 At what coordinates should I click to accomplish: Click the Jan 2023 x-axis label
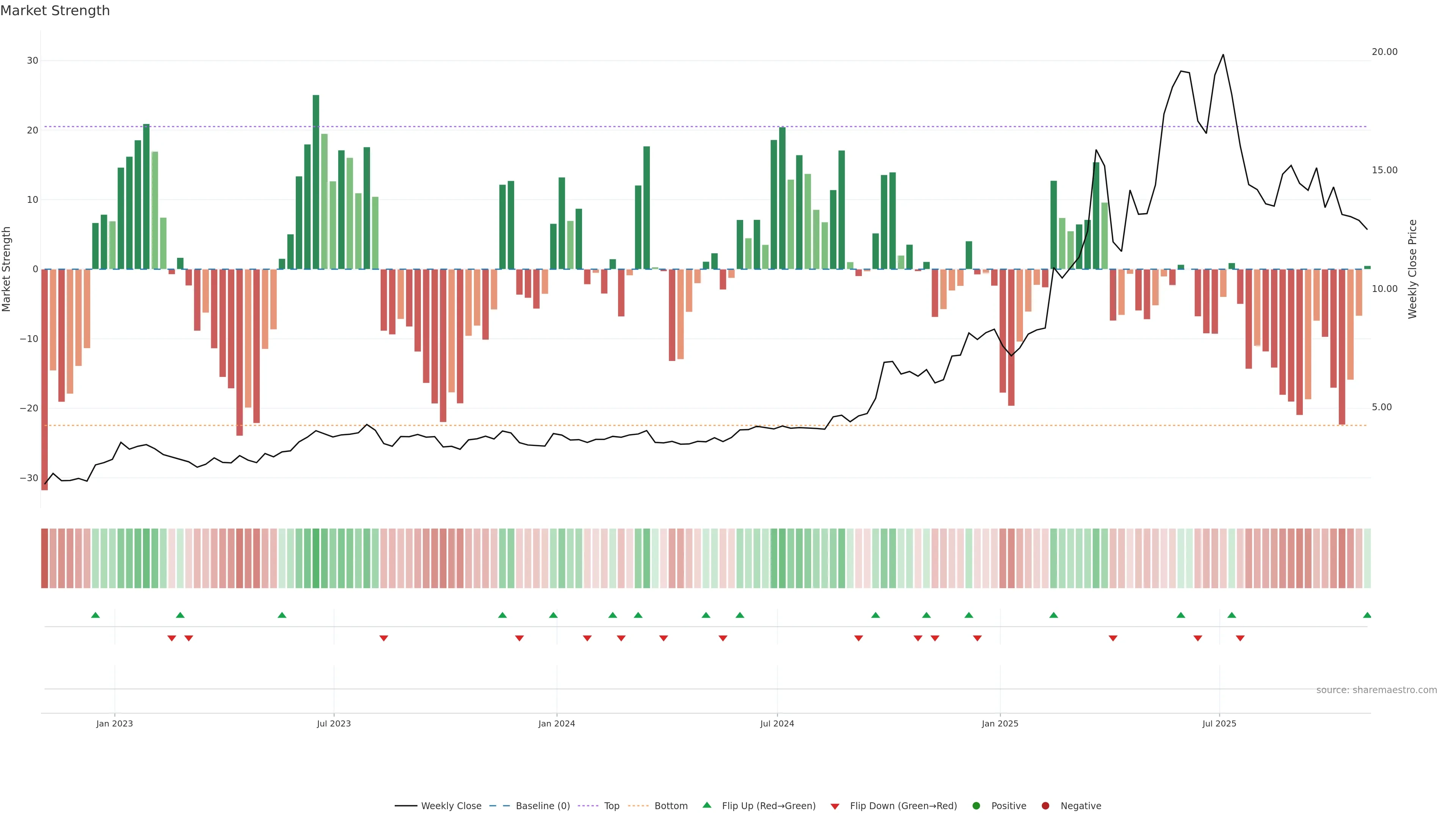click(x=114, y=723)
